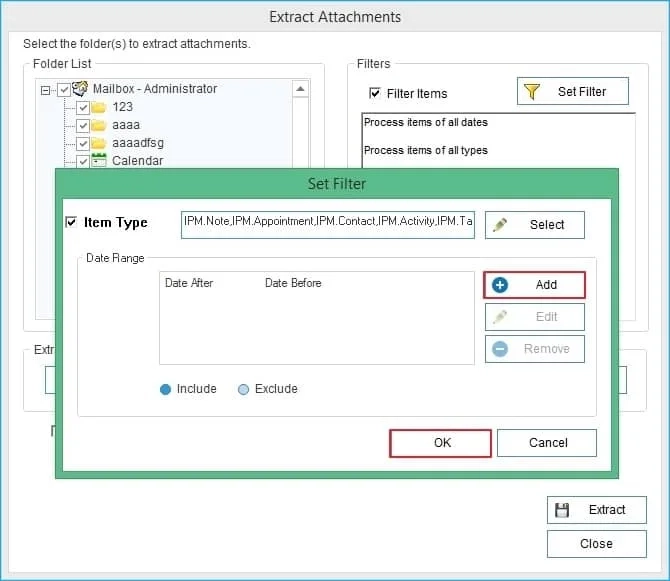Confirm the filter with OK
Image resolution: width=670 pixels, height=581 pixels.
(x=441, y=443)
